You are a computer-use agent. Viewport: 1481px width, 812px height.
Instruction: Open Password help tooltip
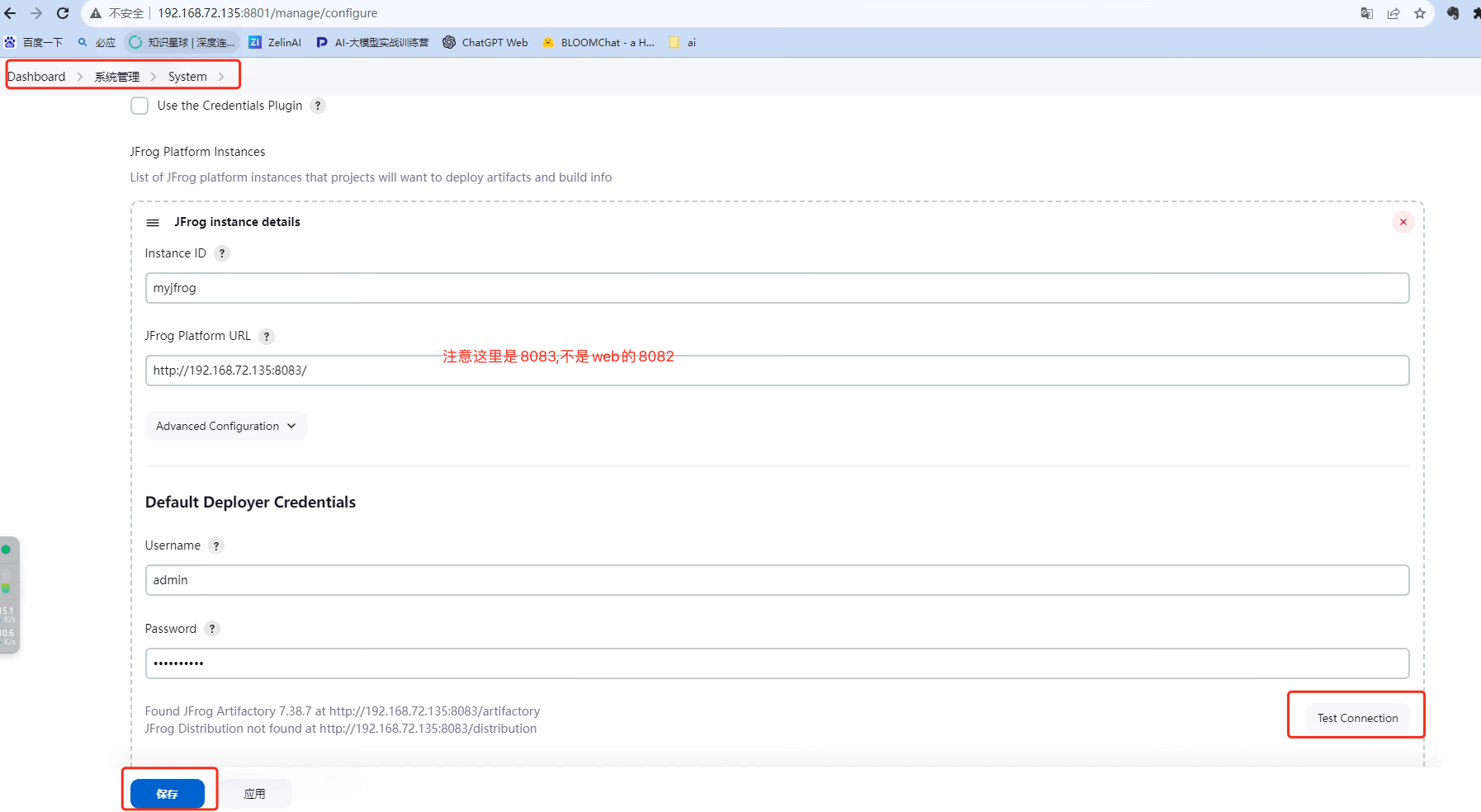(211, 628)
